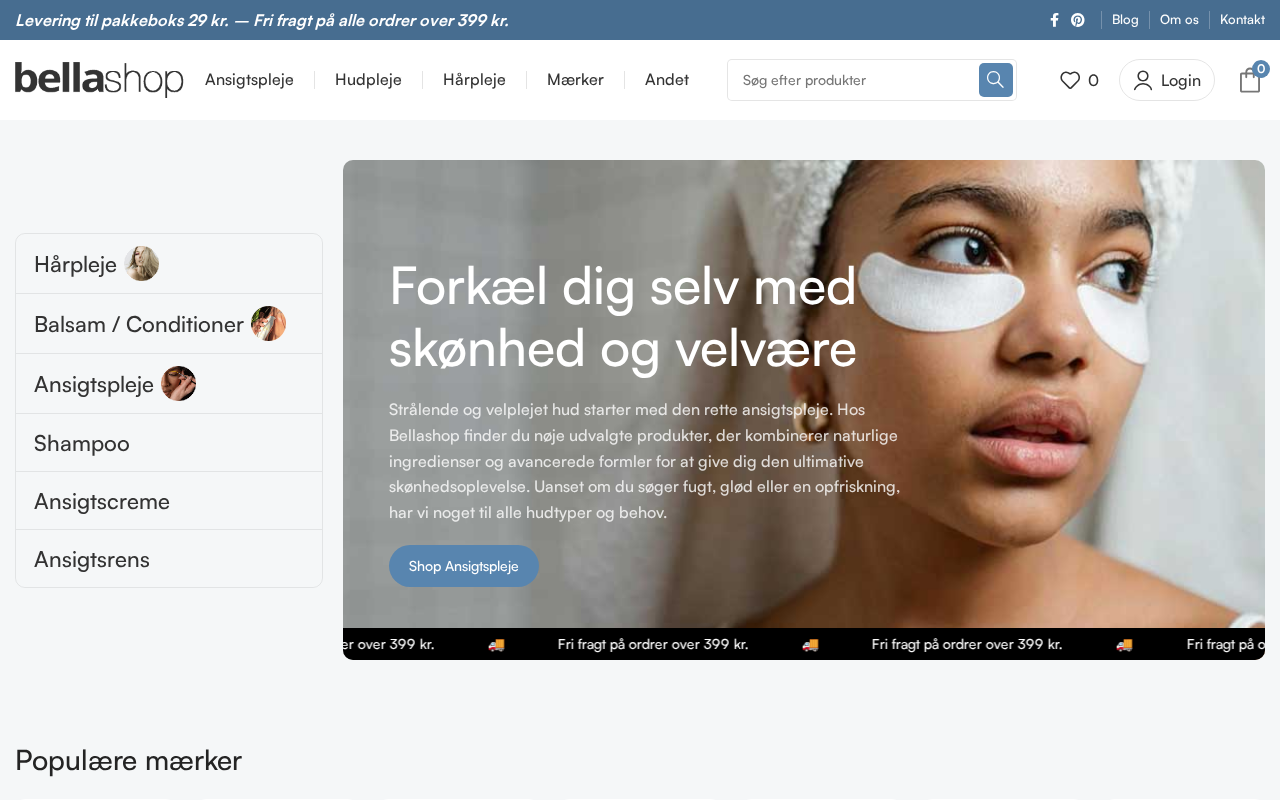The height and width of the screenshot is (800, 1280).
Task: Click the bellashop logo
Action: click(99, 79)
